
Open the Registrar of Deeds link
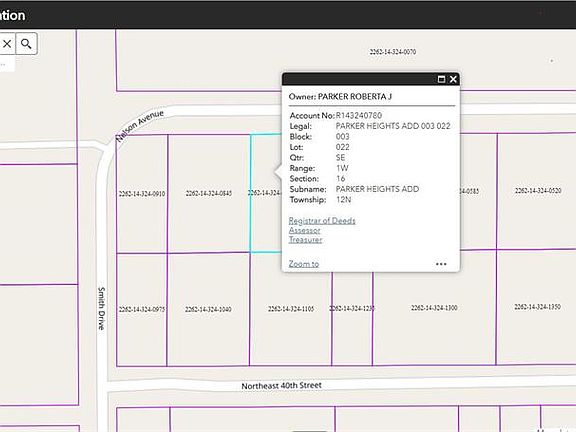click(x=322, y=221)
